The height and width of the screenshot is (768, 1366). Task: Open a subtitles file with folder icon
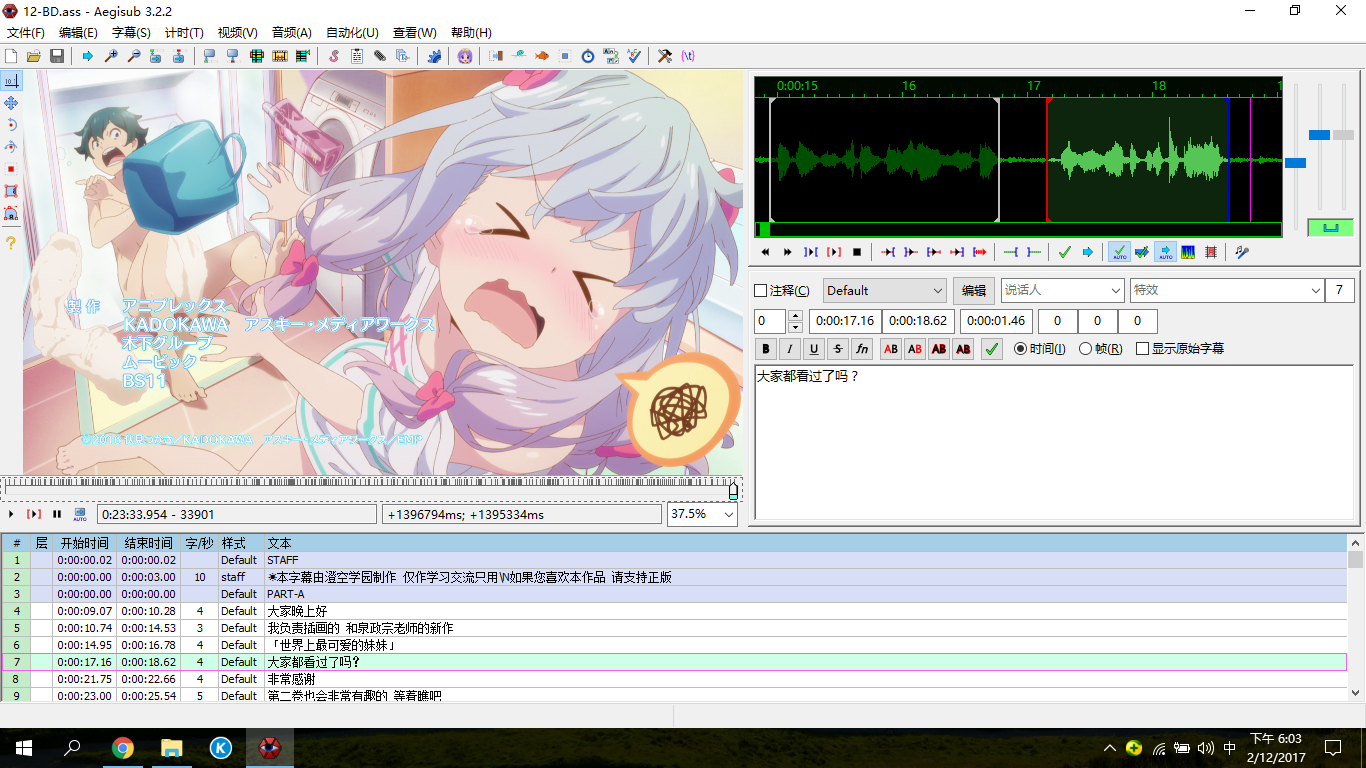(x=34, y=56)
